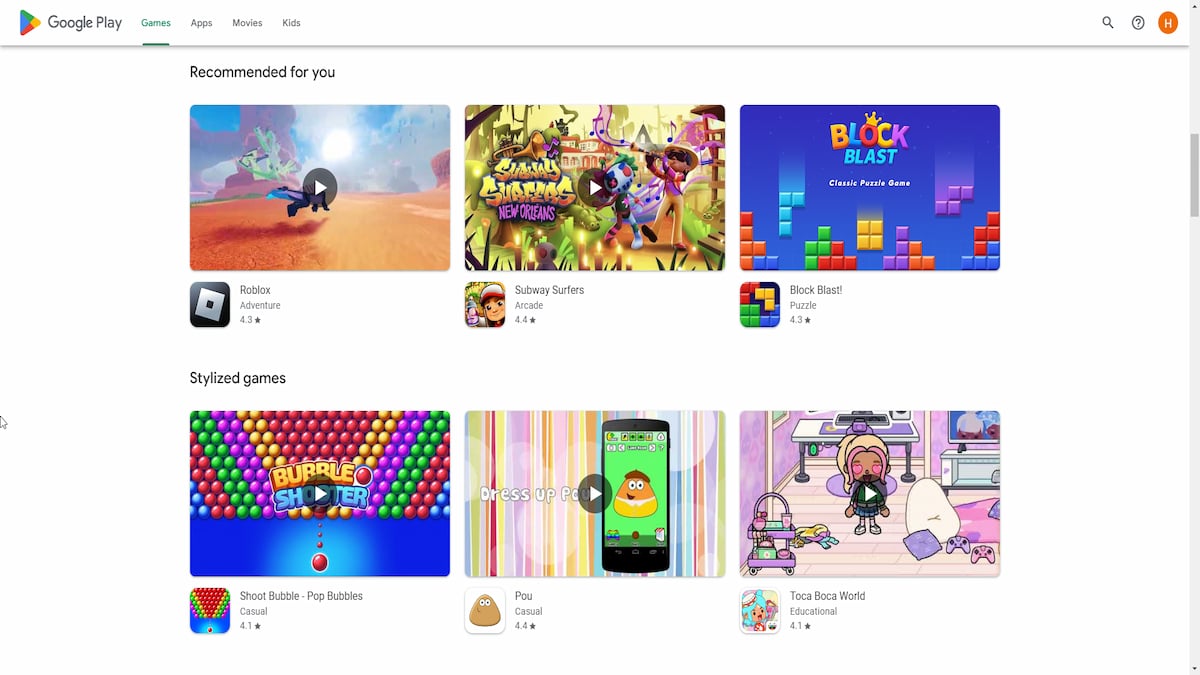Open the help center question mark icon
The width and height of the screenshot is (1200, 675).
click(x=1138, y=23)
